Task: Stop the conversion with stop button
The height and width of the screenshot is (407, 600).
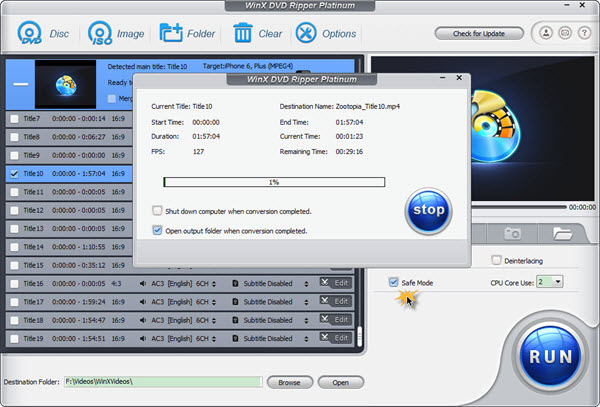Action: click(428, 211)
